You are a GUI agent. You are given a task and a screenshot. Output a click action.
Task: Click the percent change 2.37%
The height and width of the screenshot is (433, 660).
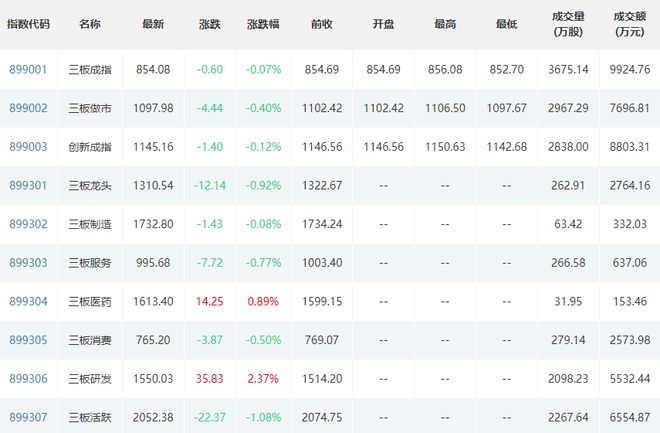coord(263,379)
